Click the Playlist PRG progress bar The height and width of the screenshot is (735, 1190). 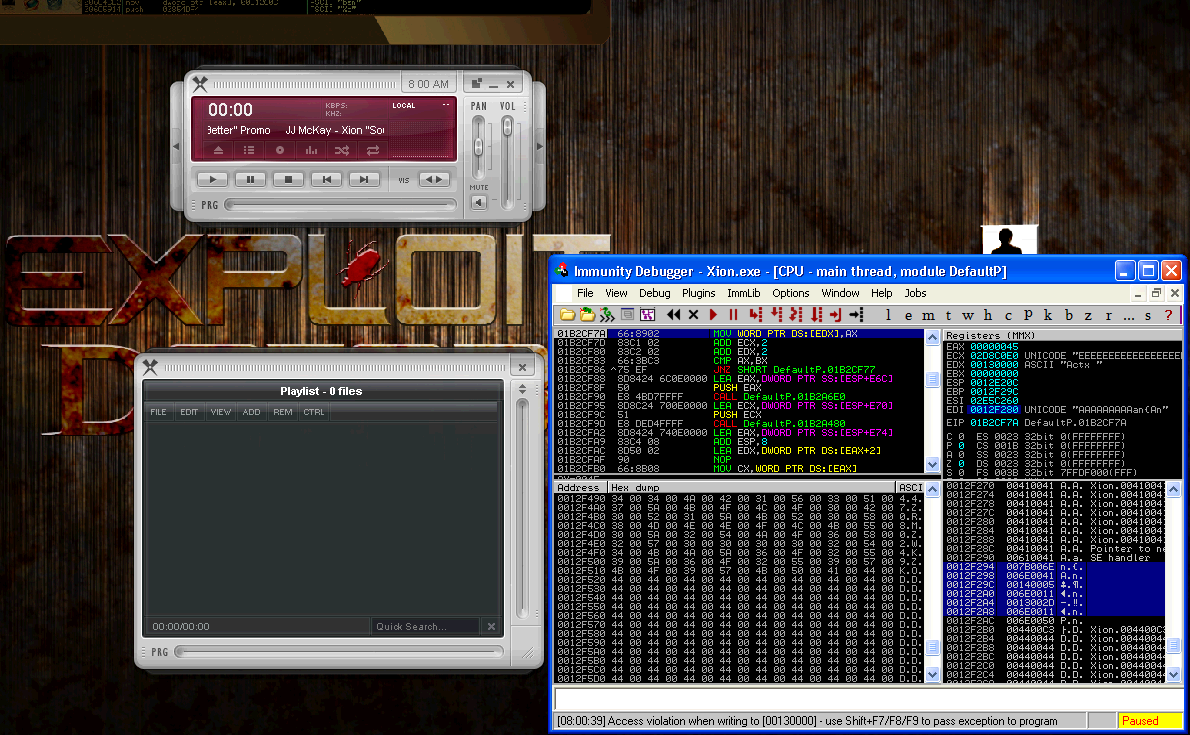[338, 651]
